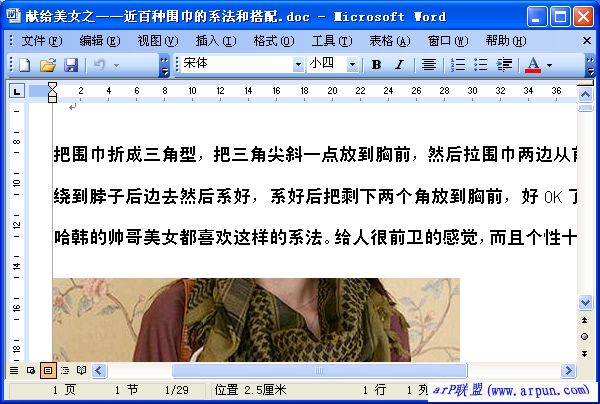Click text line starting 绕到脖子后边
Image resolution: width=600 pixels, height=404 pixels.
(x=315, y=196)
